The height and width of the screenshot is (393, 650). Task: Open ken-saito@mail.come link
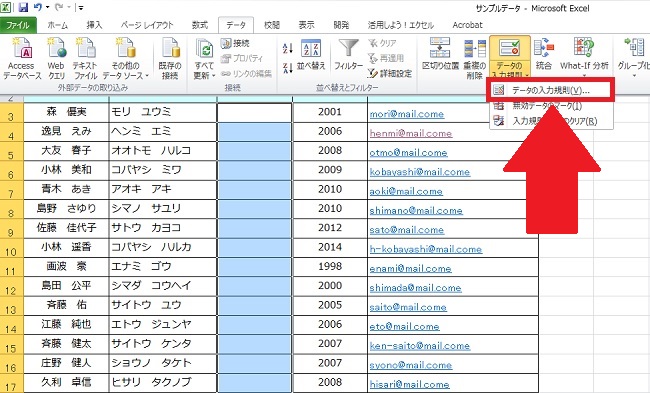420,346
